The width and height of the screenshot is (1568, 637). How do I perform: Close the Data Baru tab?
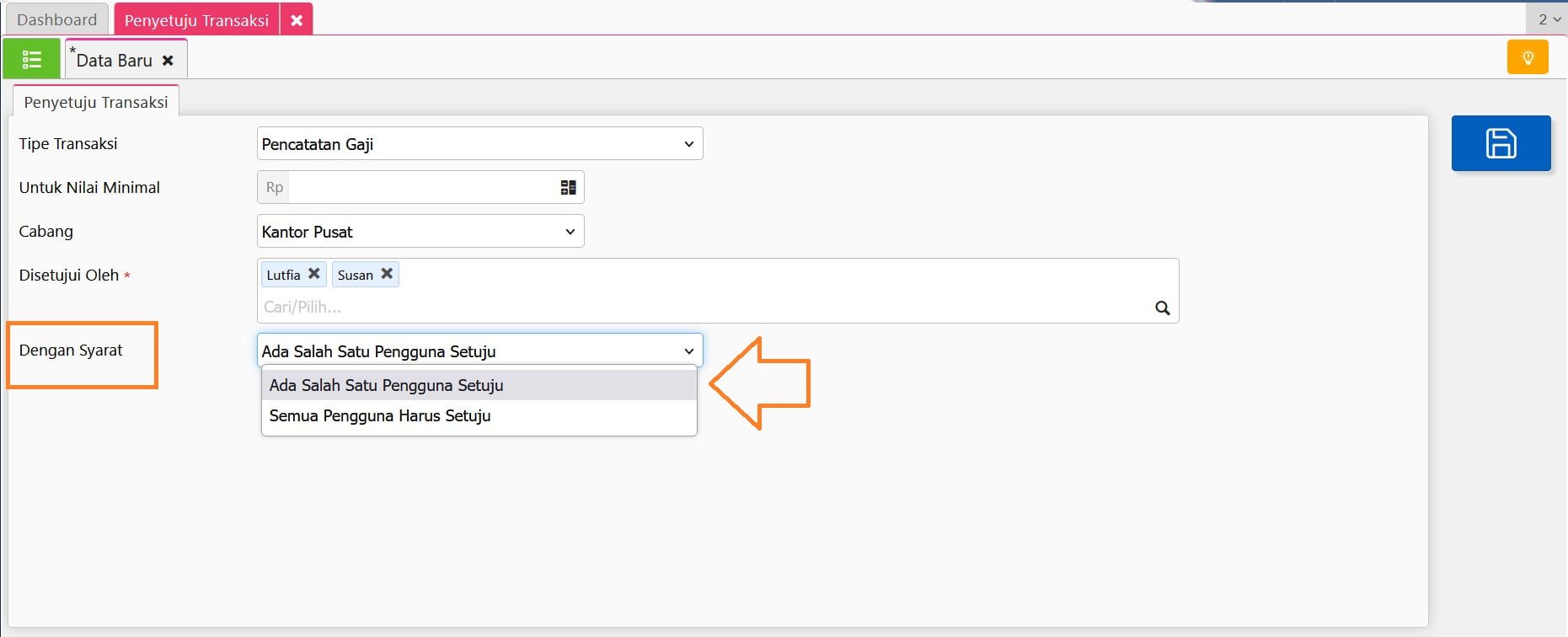pos(168,61)
